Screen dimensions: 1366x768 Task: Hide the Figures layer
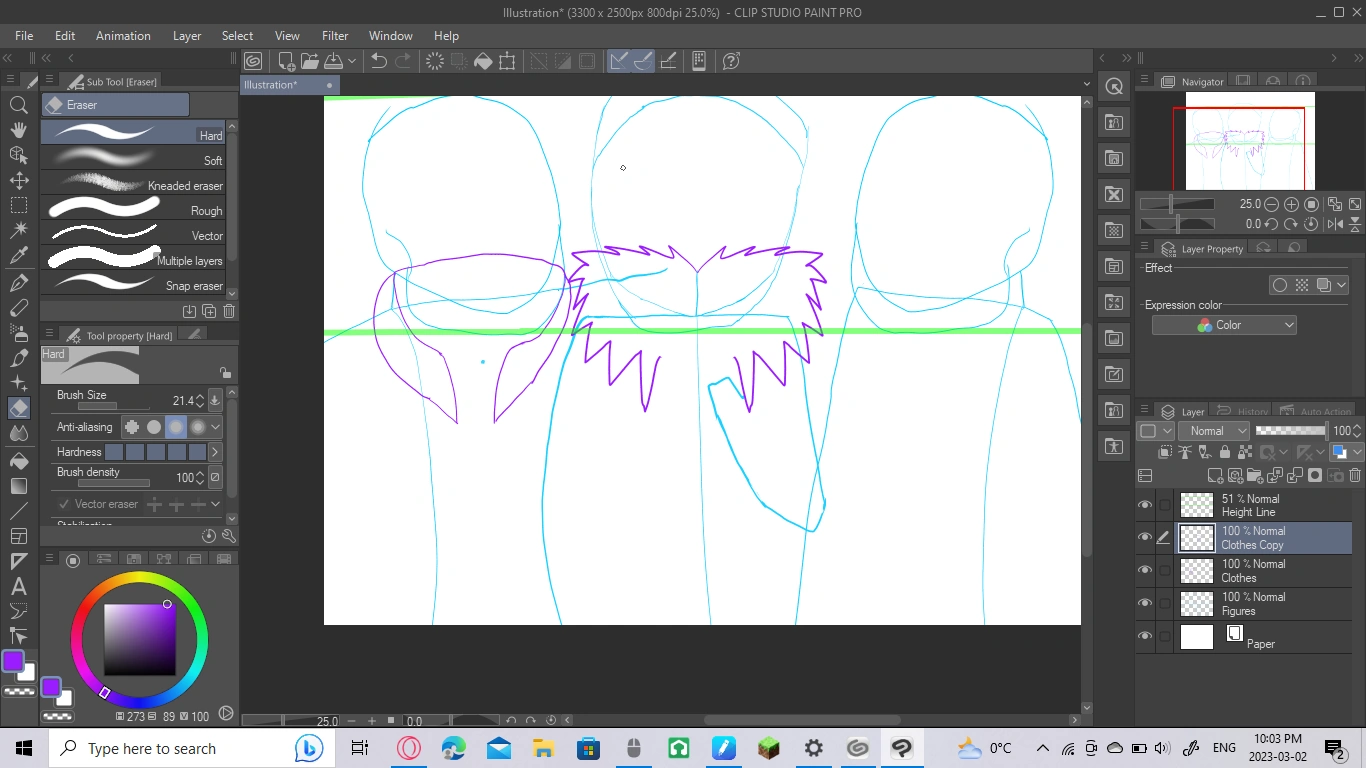point(1144,603)
